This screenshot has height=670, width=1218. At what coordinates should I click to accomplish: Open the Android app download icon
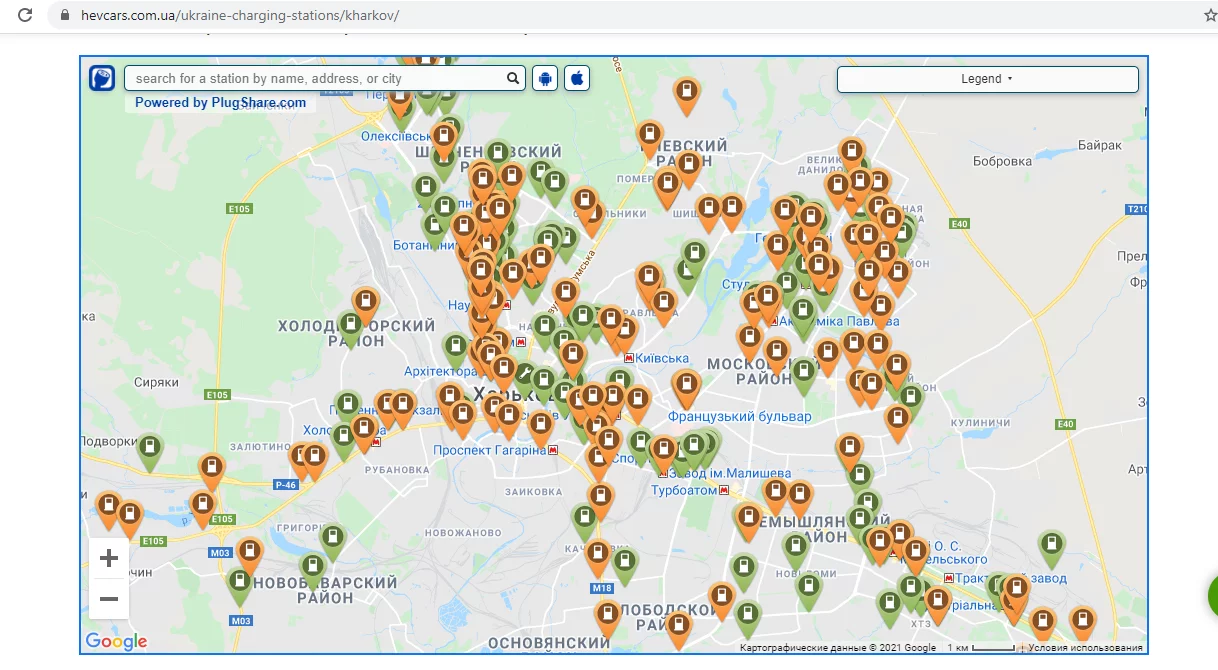[545, 78]
